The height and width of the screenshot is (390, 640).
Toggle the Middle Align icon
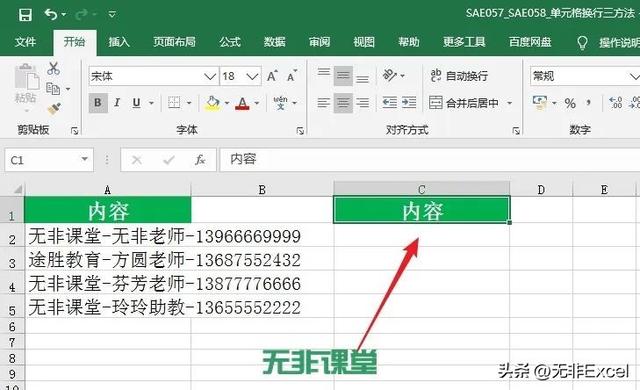point(343,76)
